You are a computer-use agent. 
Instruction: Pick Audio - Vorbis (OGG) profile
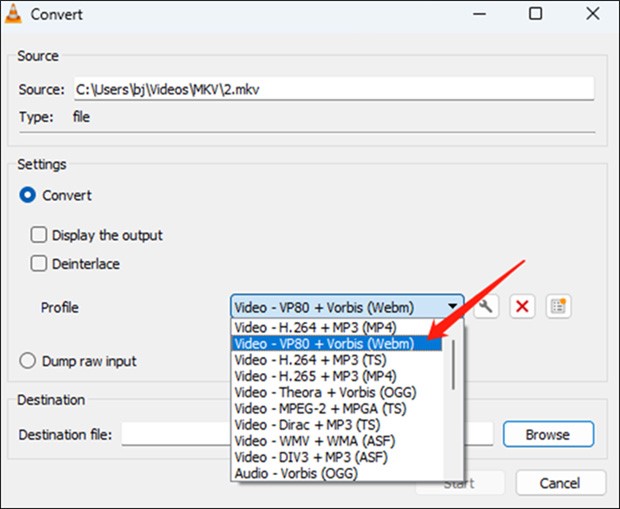(336, 473)
